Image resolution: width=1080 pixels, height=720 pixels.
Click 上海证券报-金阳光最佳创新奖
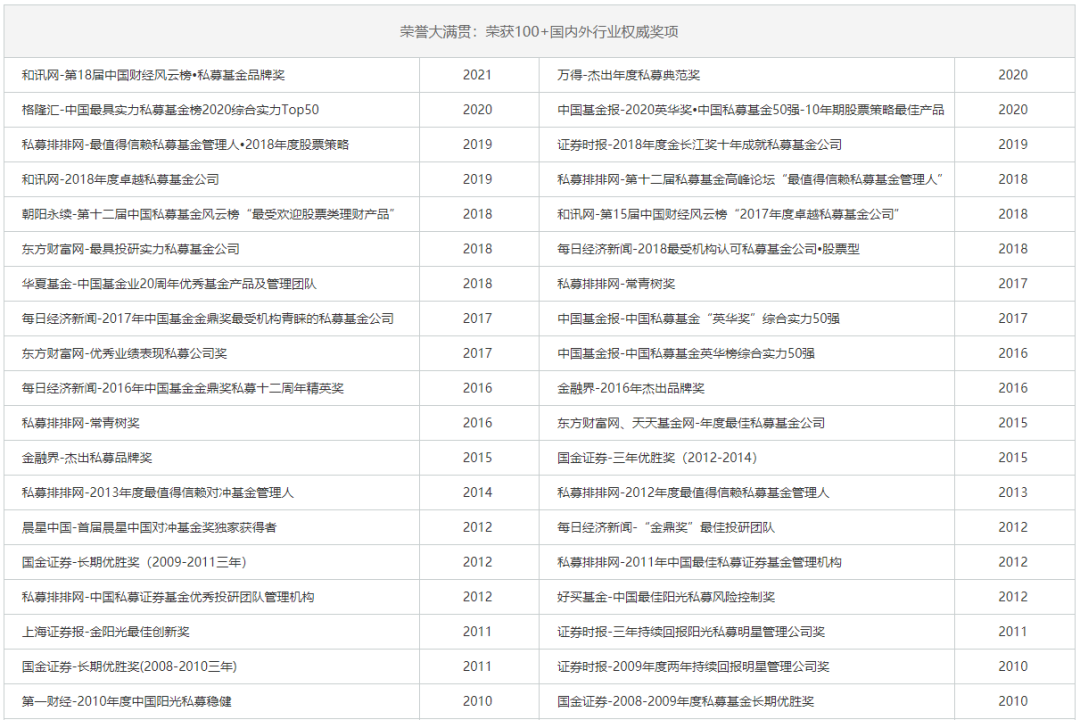click(105, 632)
